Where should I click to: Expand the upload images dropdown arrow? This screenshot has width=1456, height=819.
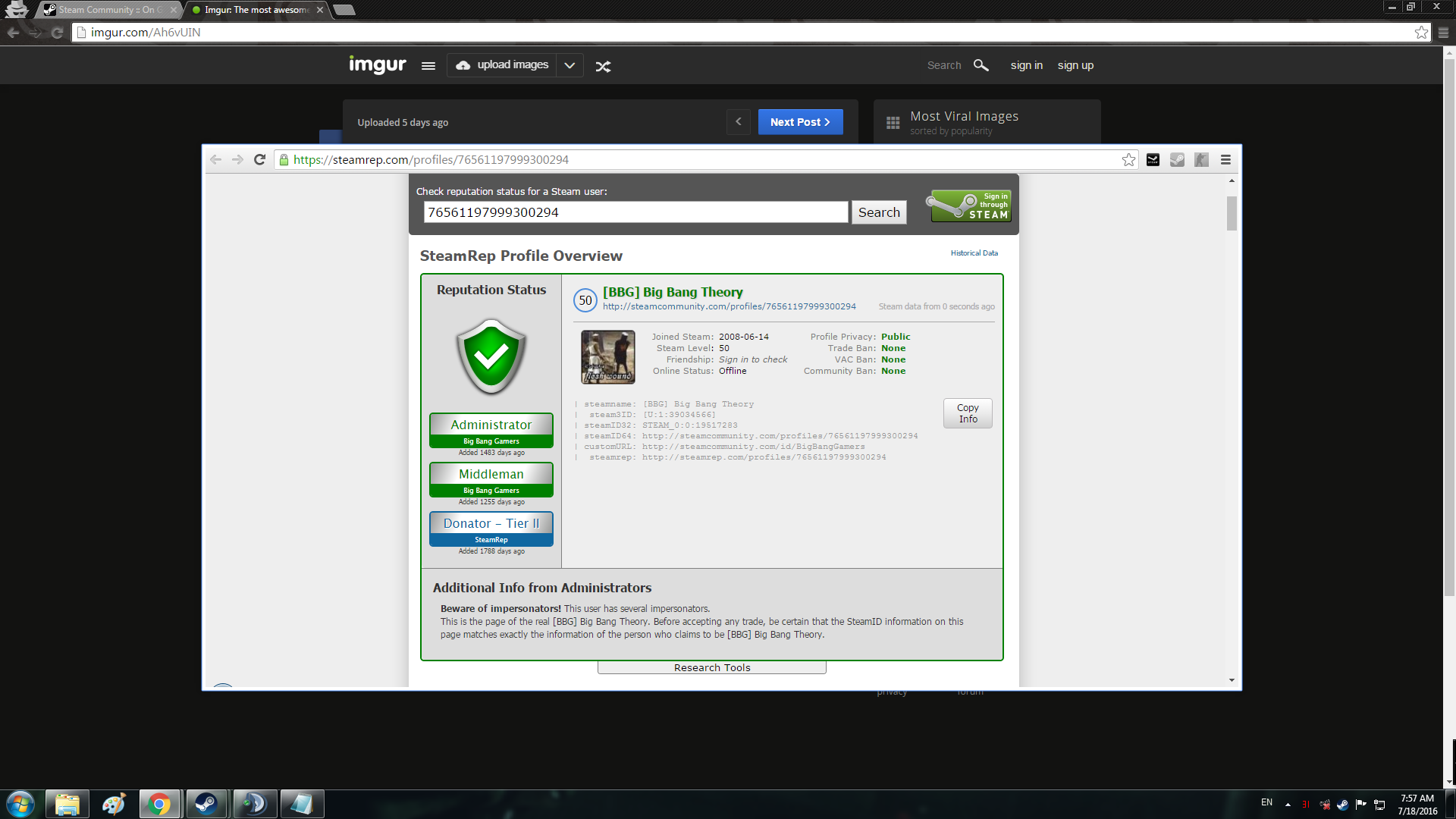click(x=570, y=66)
